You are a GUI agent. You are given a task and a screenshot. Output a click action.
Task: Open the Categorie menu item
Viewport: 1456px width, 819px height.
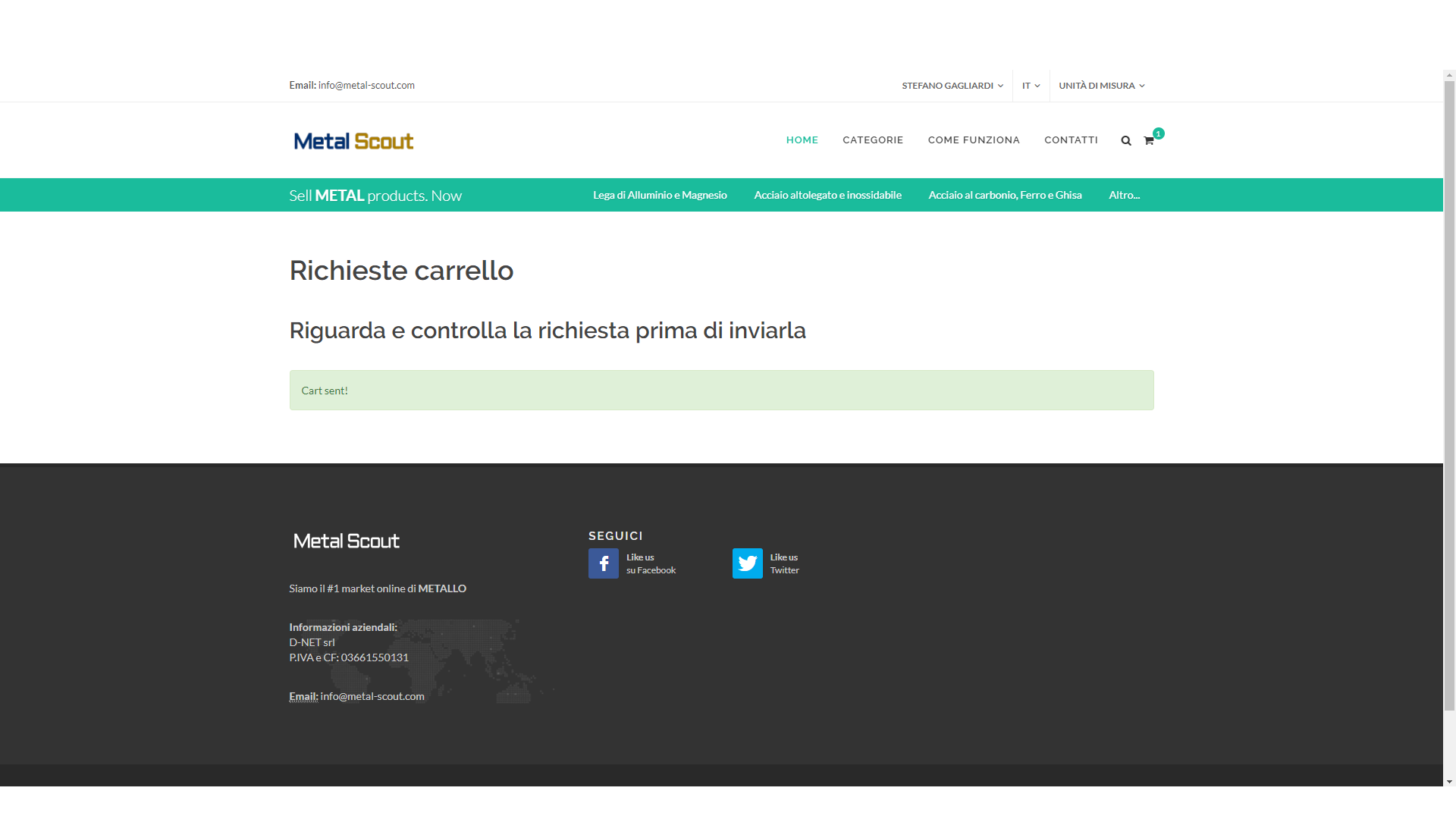click(x=873, y=140)
